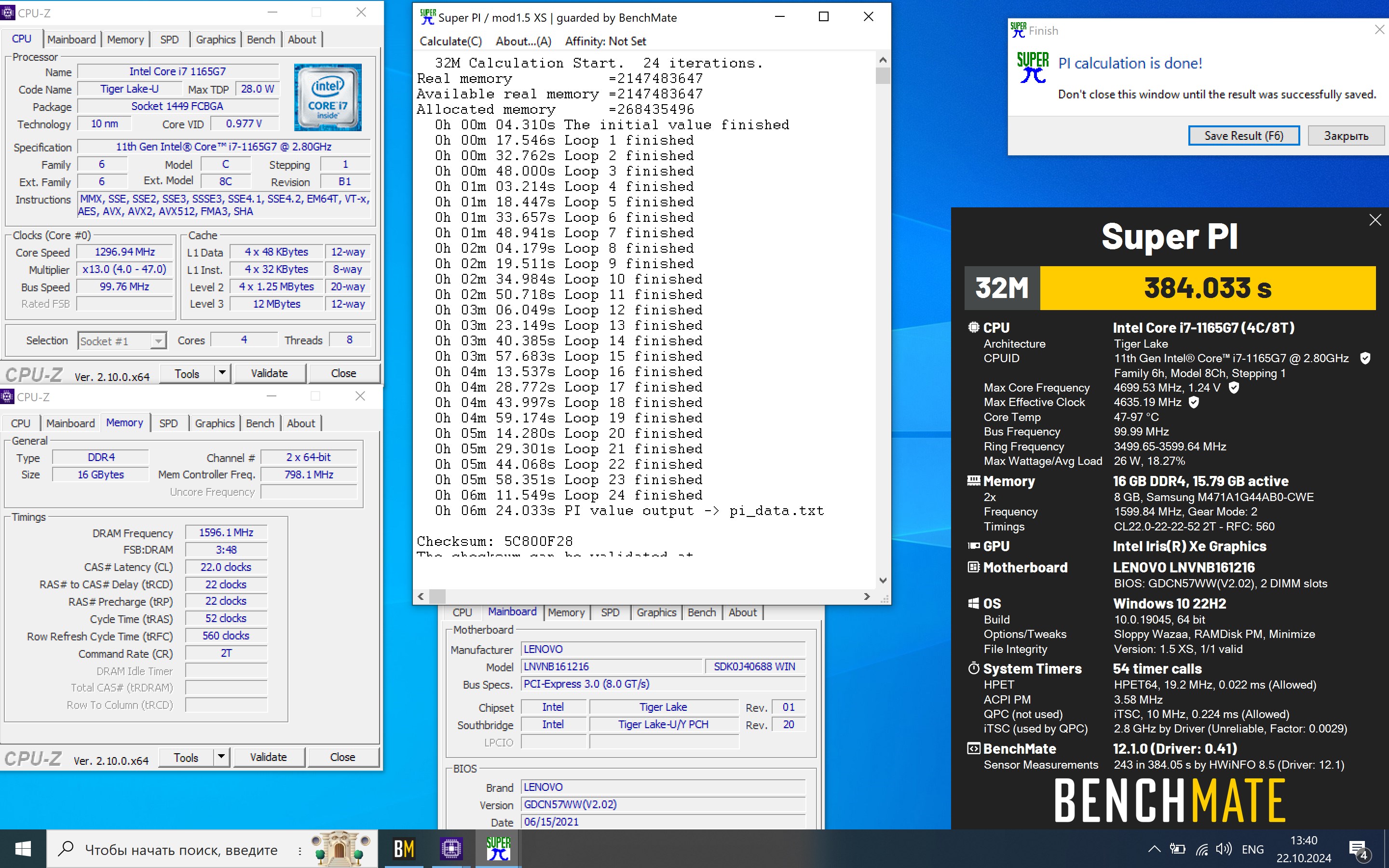This screenshot has width=1389, height=868.
Task: Click the CPU-Z Memory window title icon
Action: 7,397
